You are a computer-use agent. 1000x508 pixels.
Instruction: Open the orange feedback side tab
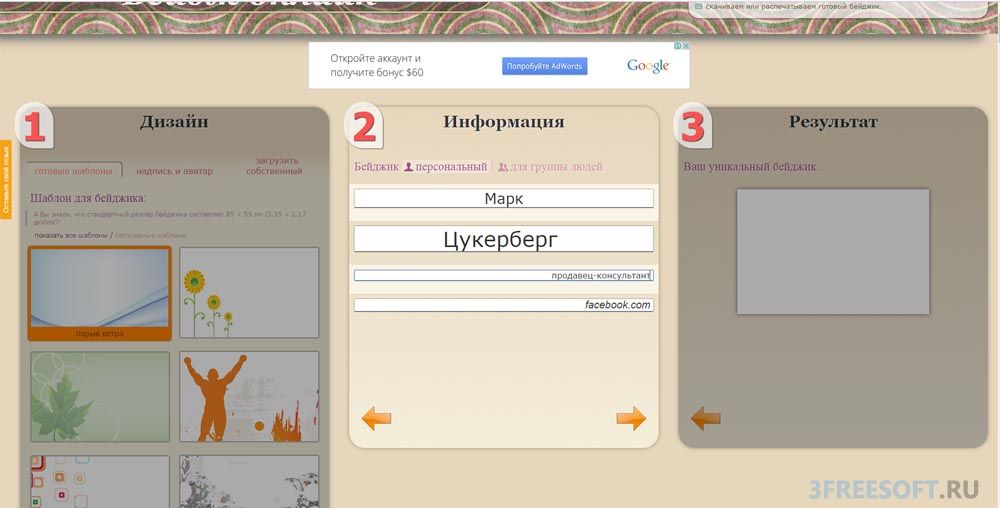(x=6, y=180)
